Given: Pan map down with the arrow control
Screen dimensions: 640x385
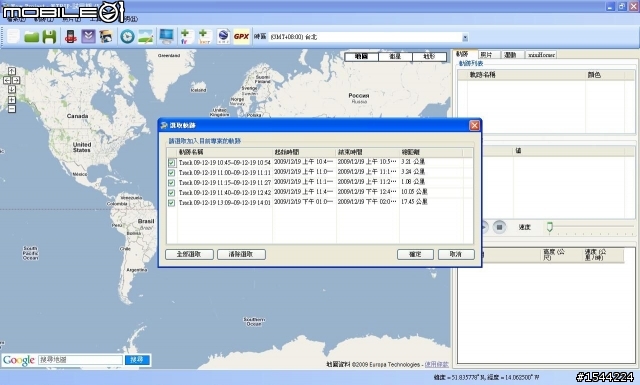Looking at the screenshot, I should point(12,89).
